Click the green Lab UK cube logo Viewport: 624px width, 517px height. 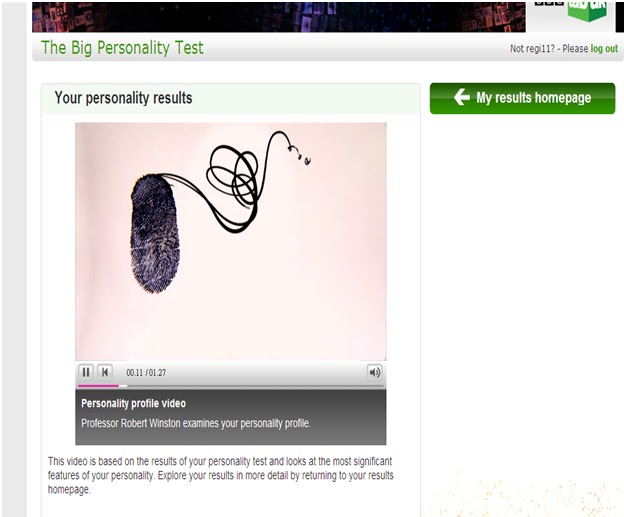pyautogui.click(x=587, y=10)
